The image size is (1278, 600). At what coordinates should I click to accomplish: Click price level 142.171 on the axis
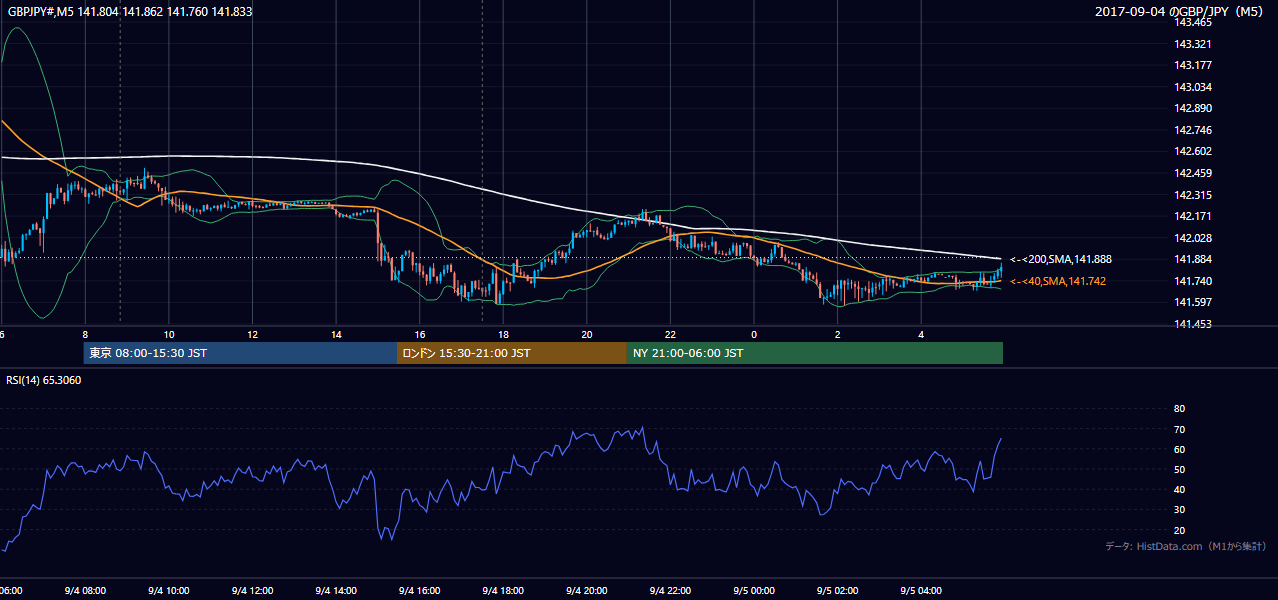point(1192,216)
